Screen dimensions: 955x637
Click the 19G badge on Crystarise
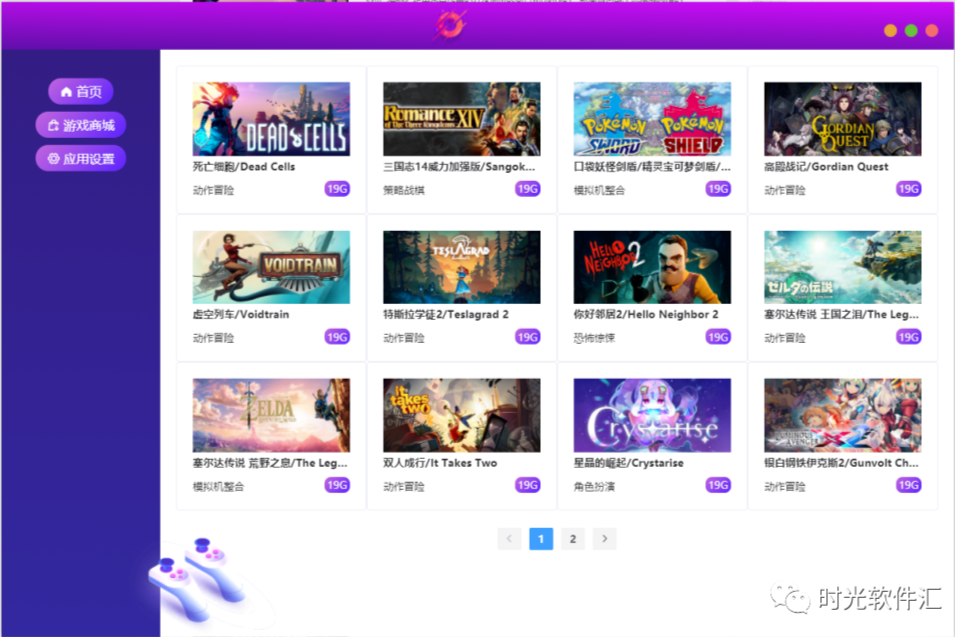pos(718,485)
